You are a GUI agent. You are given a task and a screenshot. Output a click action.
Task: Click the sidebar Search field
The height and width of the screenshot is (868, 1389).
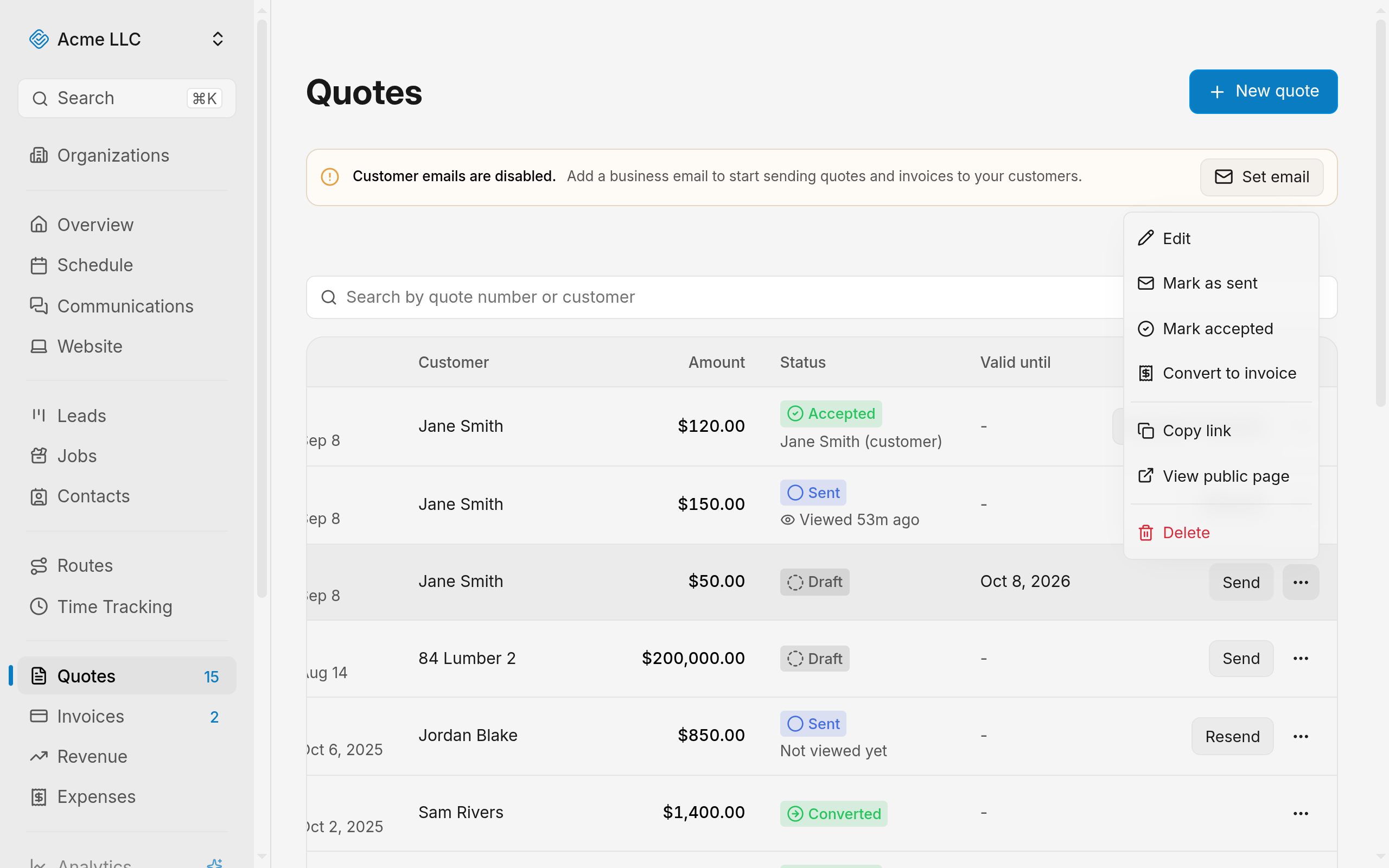pyautogui.click(x=126, y=98)
